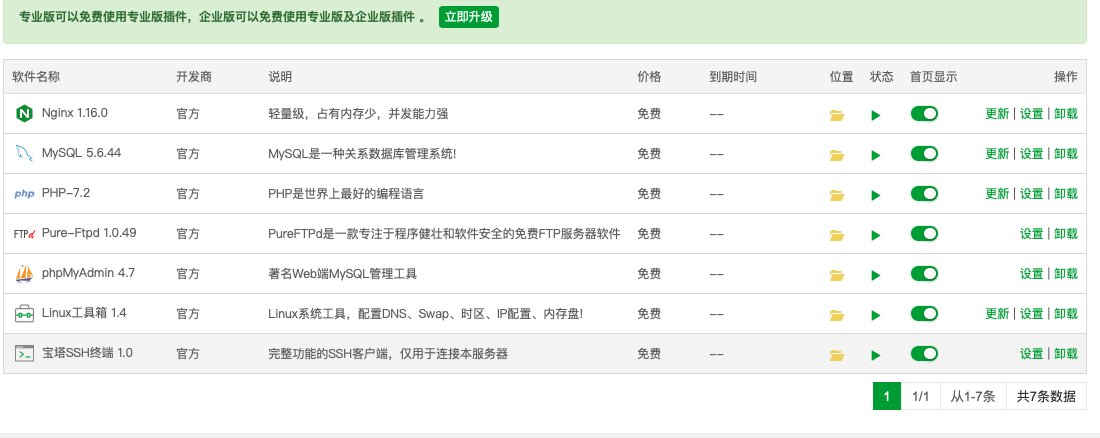The width and height of the screenshot is (1100, 438).
Task: Toggle phpMyAdmin homepage display switch
Action: point(924,273)
